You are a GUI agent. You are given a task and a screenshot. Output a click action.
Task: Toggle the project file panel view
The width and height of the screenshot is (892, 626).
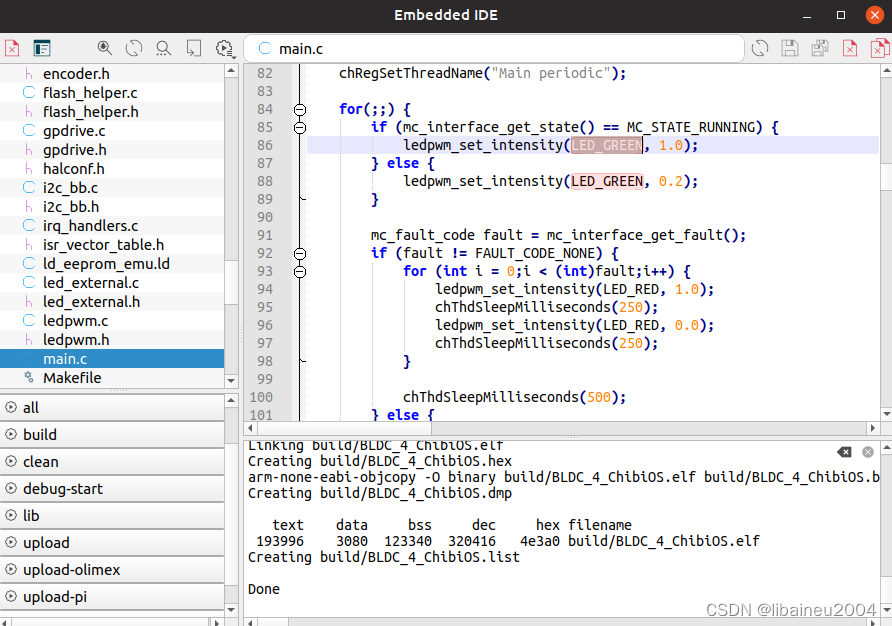click(x=41, y=47)
